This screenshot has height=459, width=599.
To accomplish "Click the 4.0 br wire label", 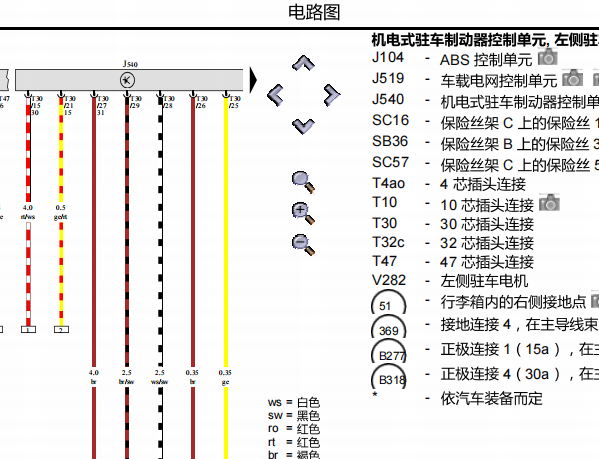I will coord(94,377).
